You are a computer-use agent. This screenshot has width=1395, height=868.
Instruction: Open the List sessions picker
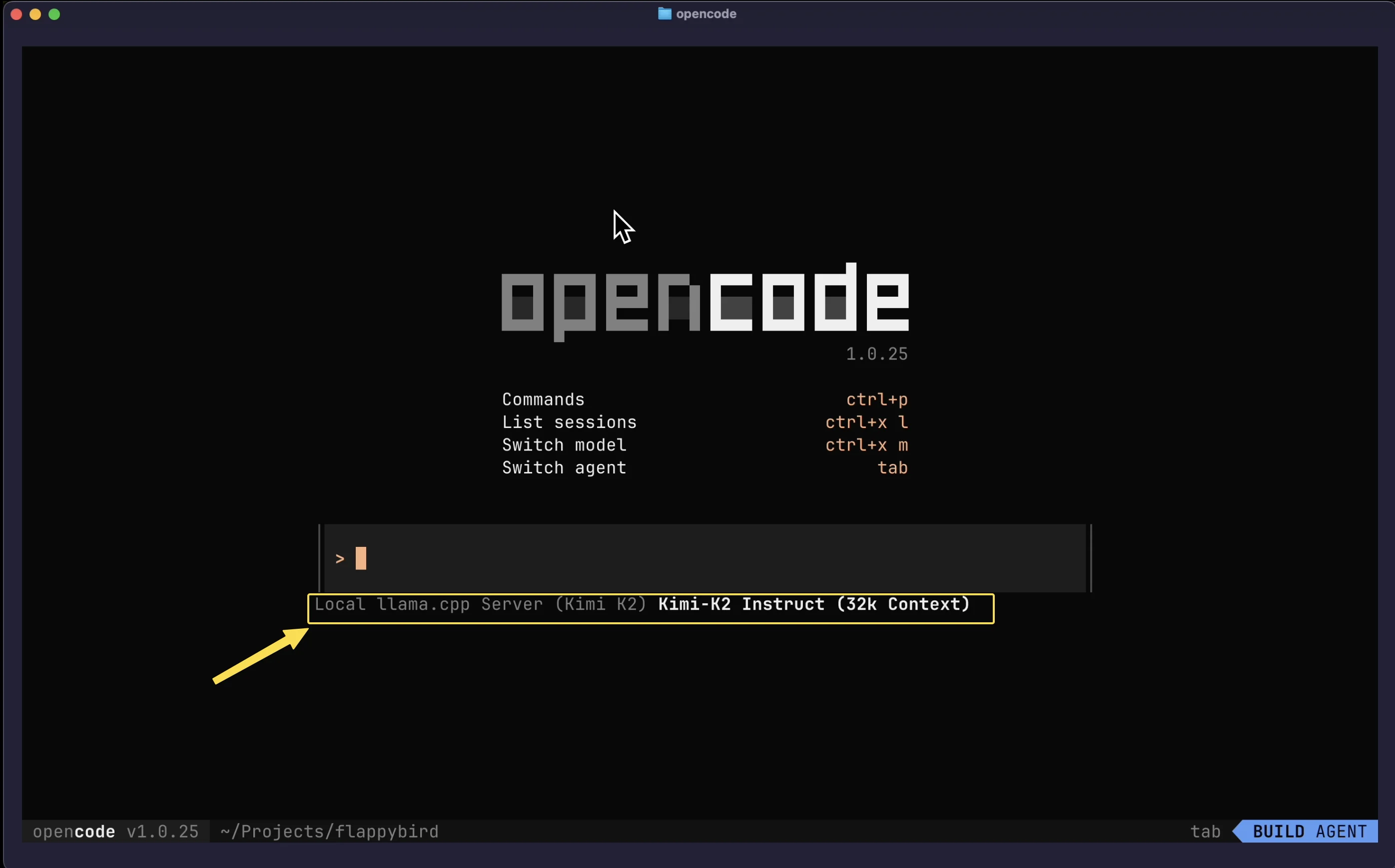569,422
